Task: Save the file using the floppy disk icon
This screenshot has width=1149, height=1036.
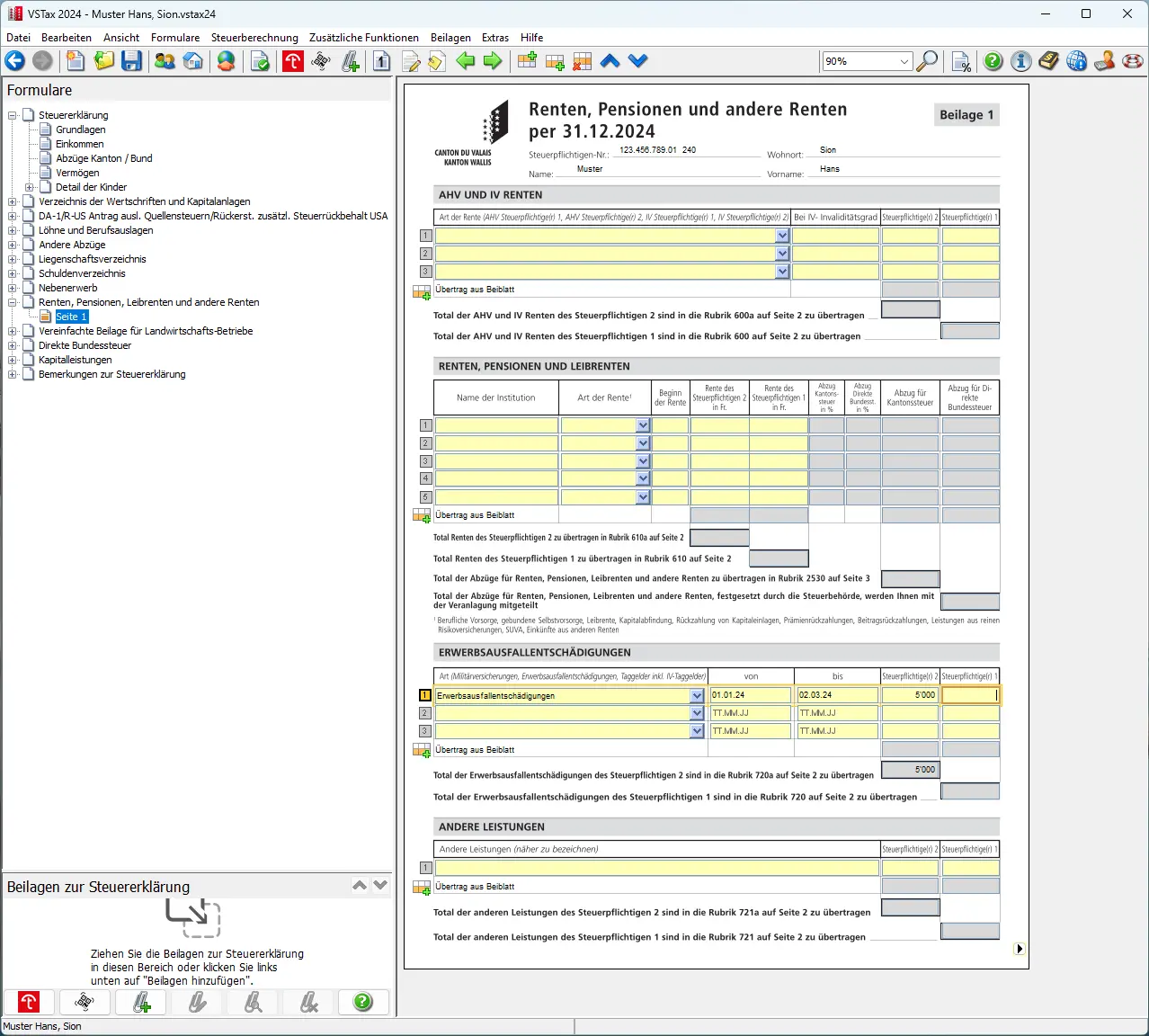Action: pyautogui.click(x=132, y=61)
